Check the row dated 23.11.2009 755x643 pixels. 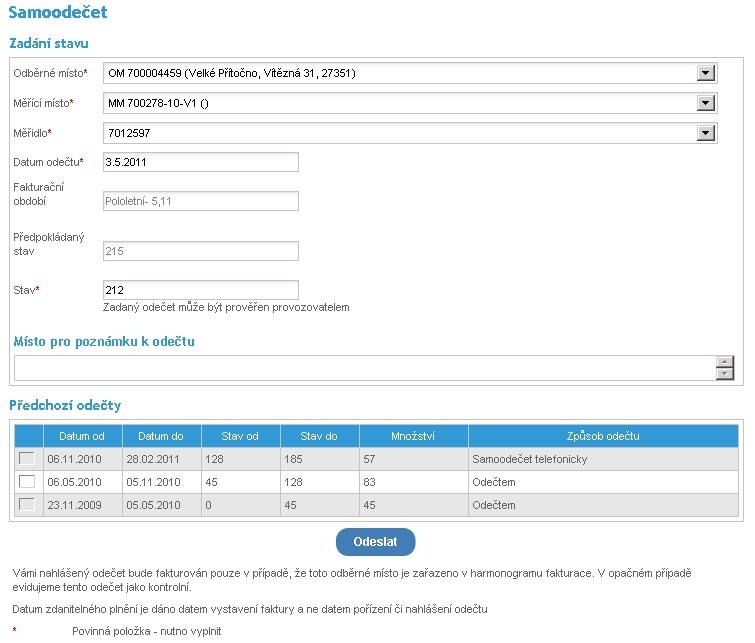pyautogui.click(x=27, y=505)
